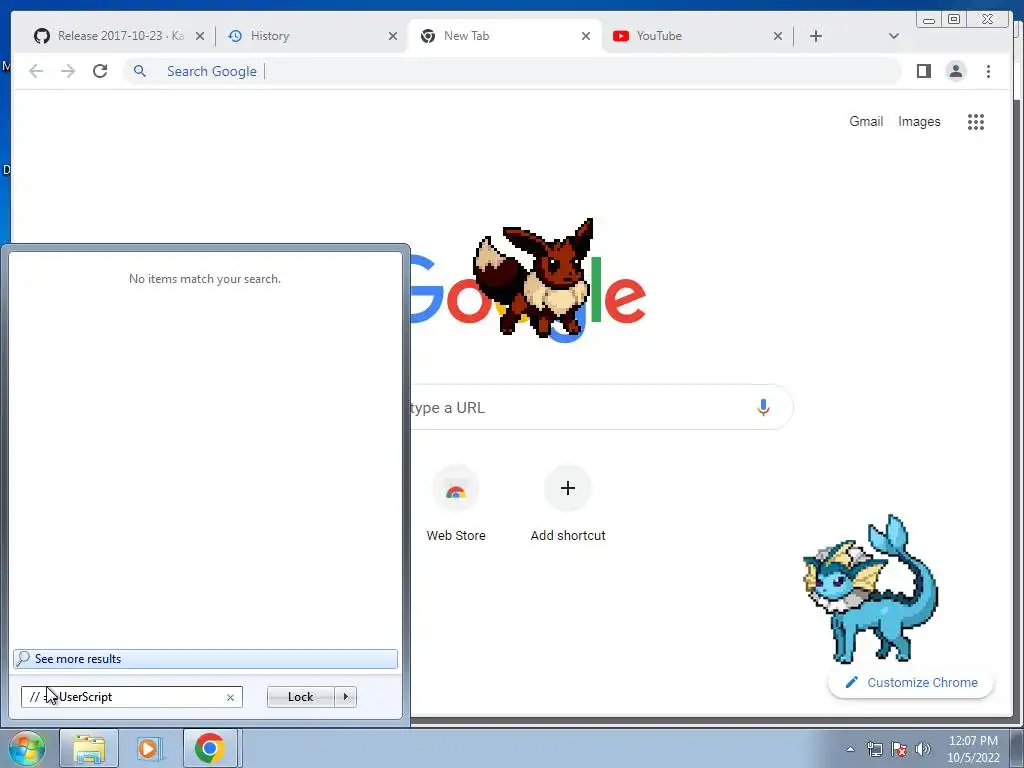Expand the tab search chevron
The image size is (1024, 768).
click(894, 37)
